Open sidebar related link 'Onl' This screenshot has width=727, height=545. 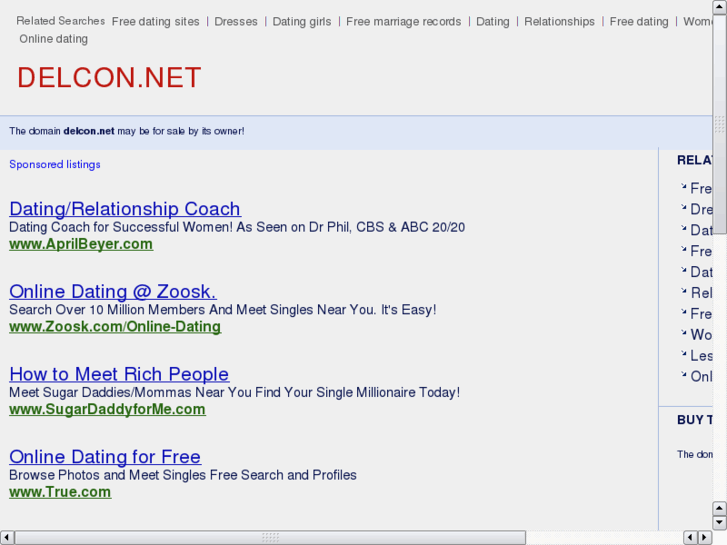click(701, 376)
